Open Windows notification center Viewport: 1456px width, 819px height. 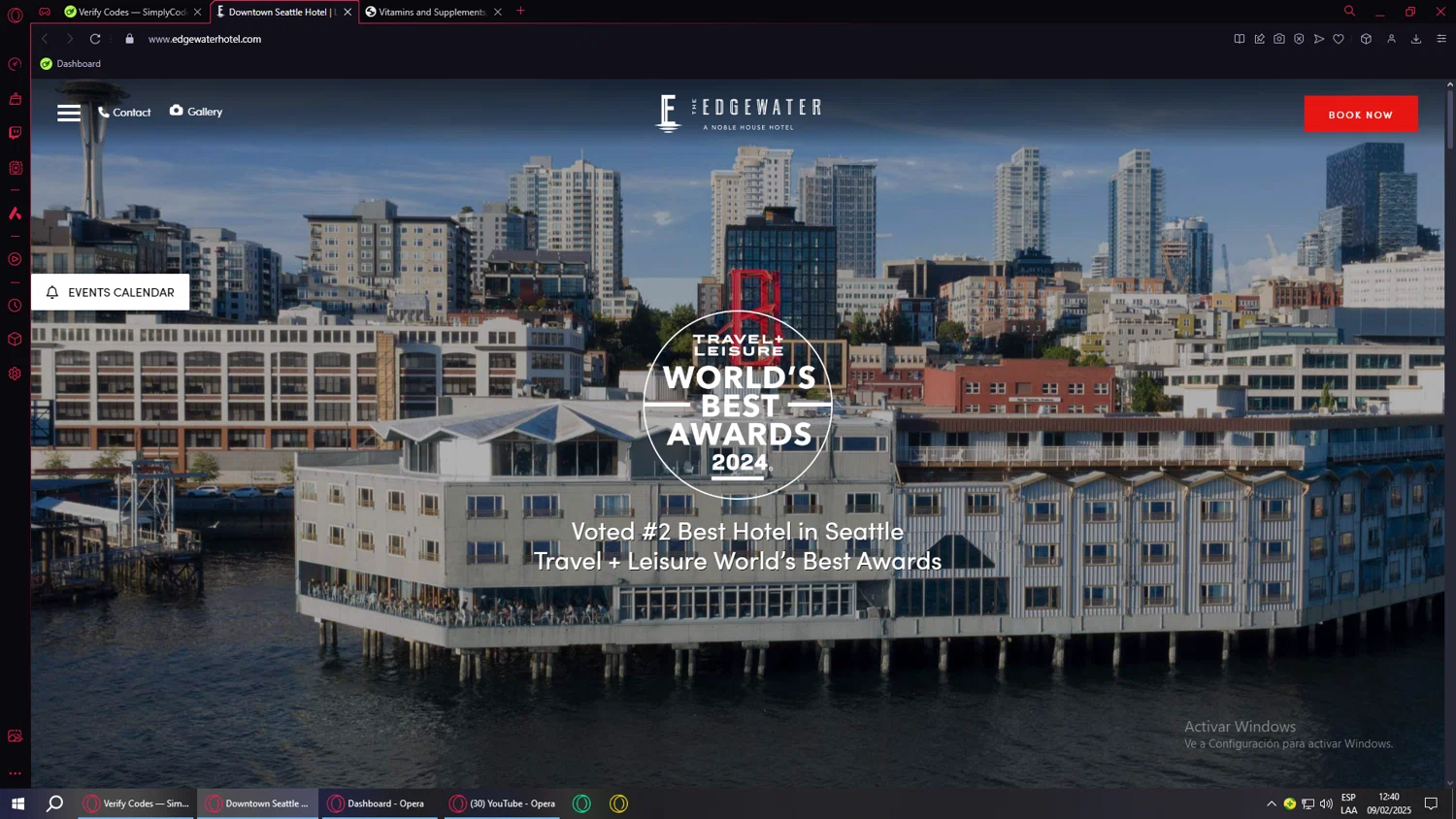pos(1431,803)
